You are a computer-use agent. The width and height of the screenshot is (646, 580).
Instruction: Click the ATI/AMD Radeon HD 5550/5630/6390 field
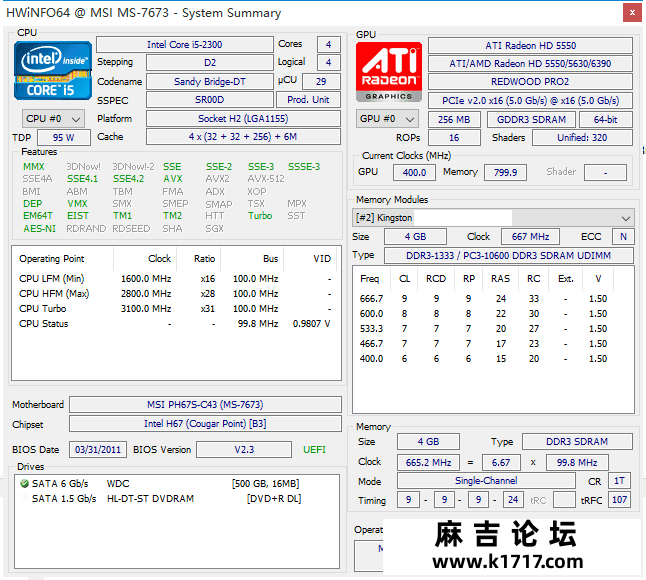530,63
